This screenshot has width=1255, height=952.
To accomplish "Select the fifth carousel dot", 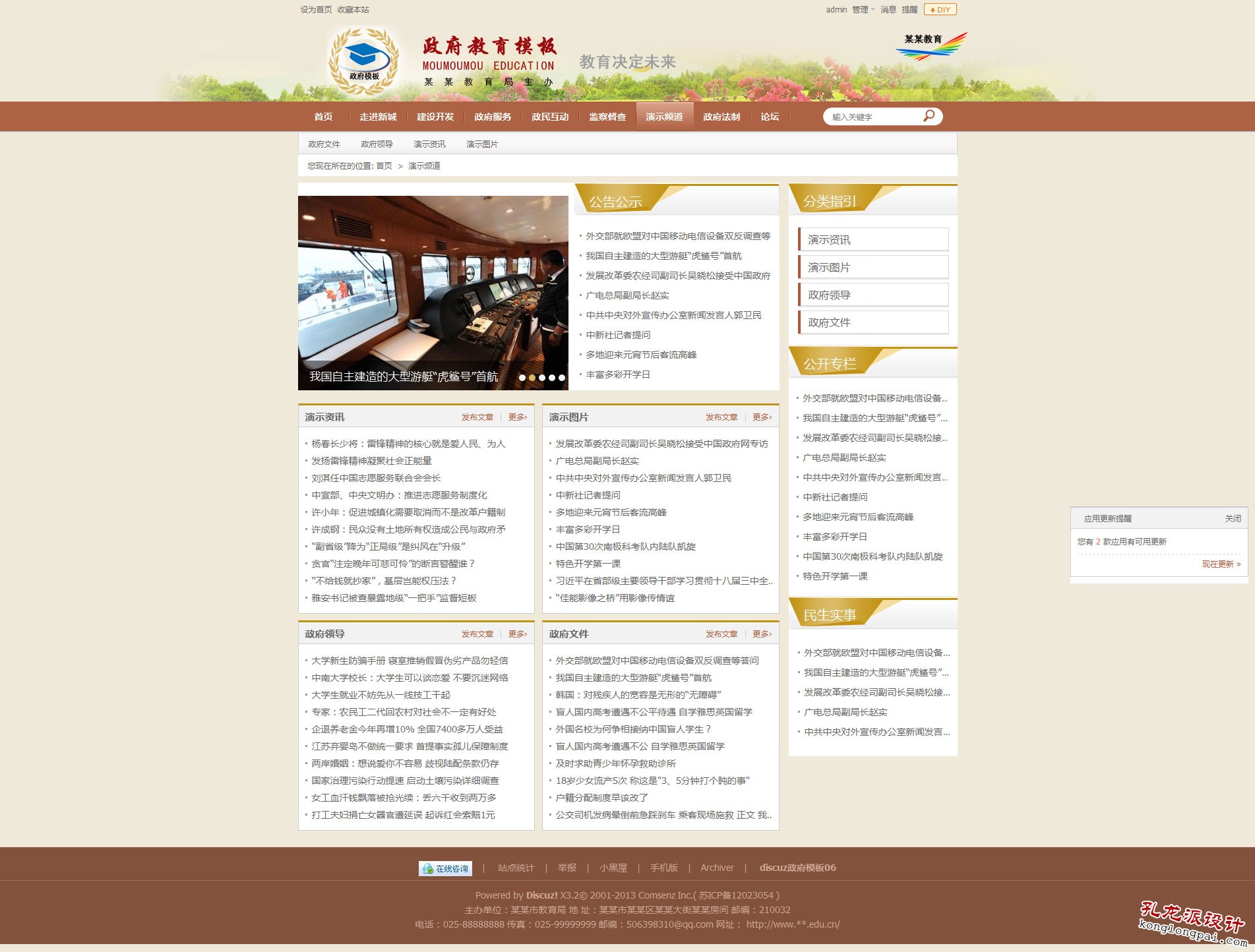I will 562,378.
